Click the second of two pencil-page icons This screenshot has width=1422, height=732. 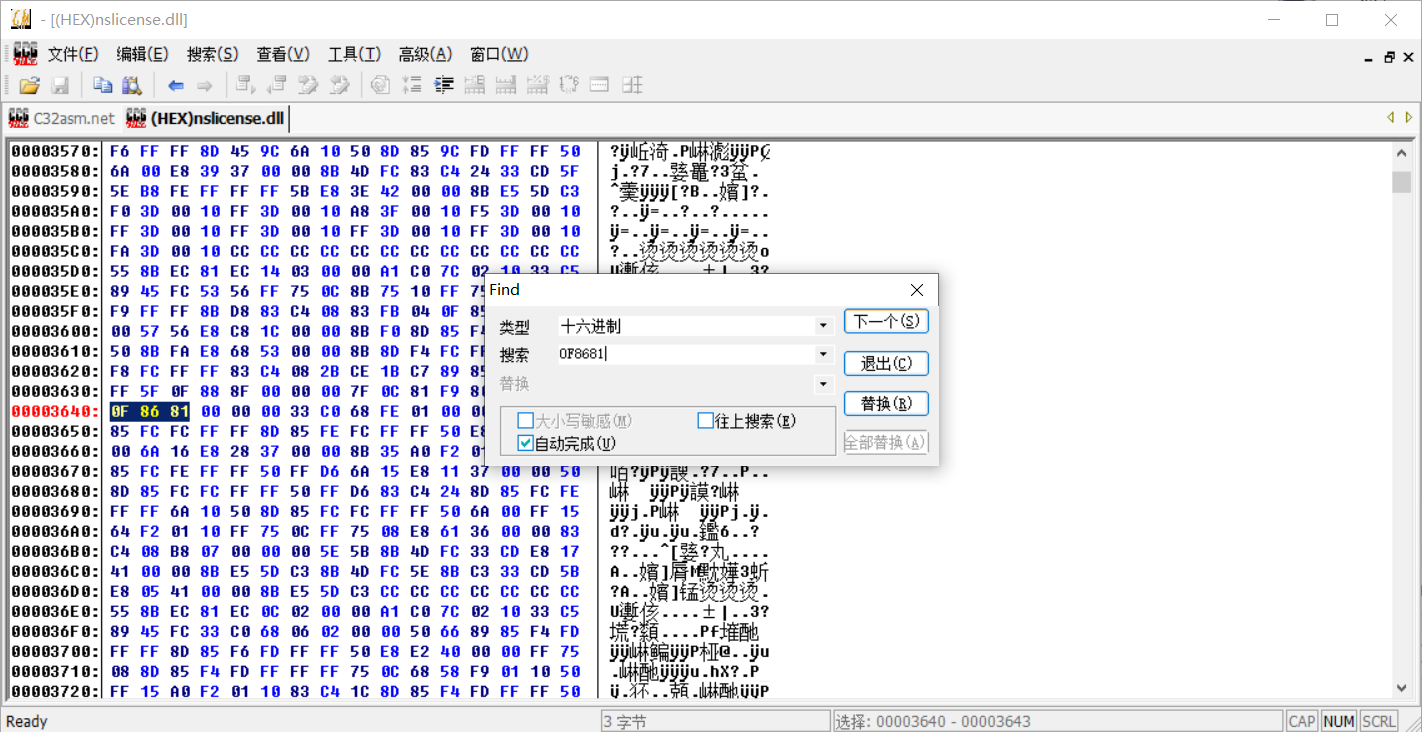tap(340, 85)
